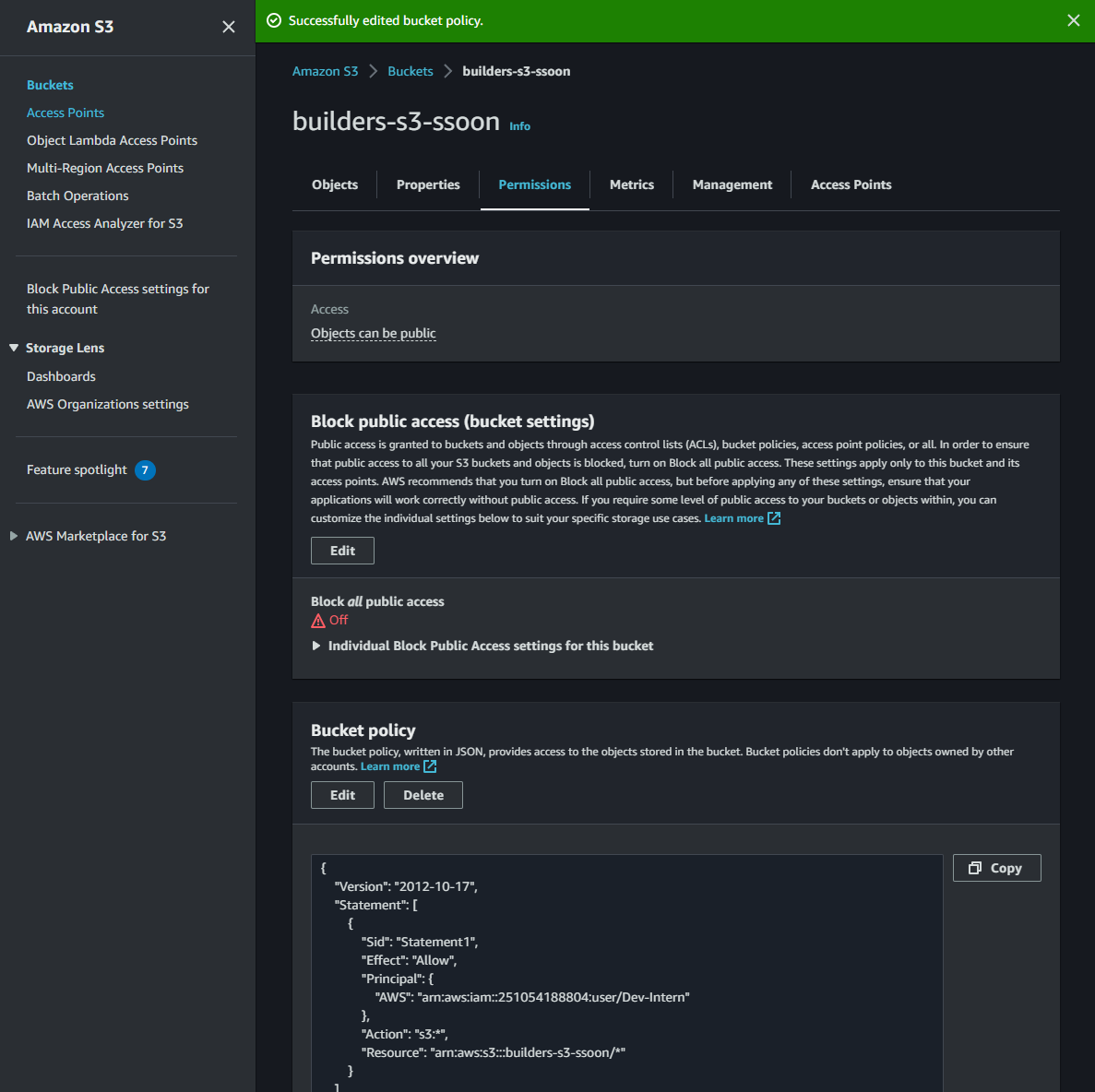
Task: Click the "Effect": "Allow" line
Action: [409, 961]
